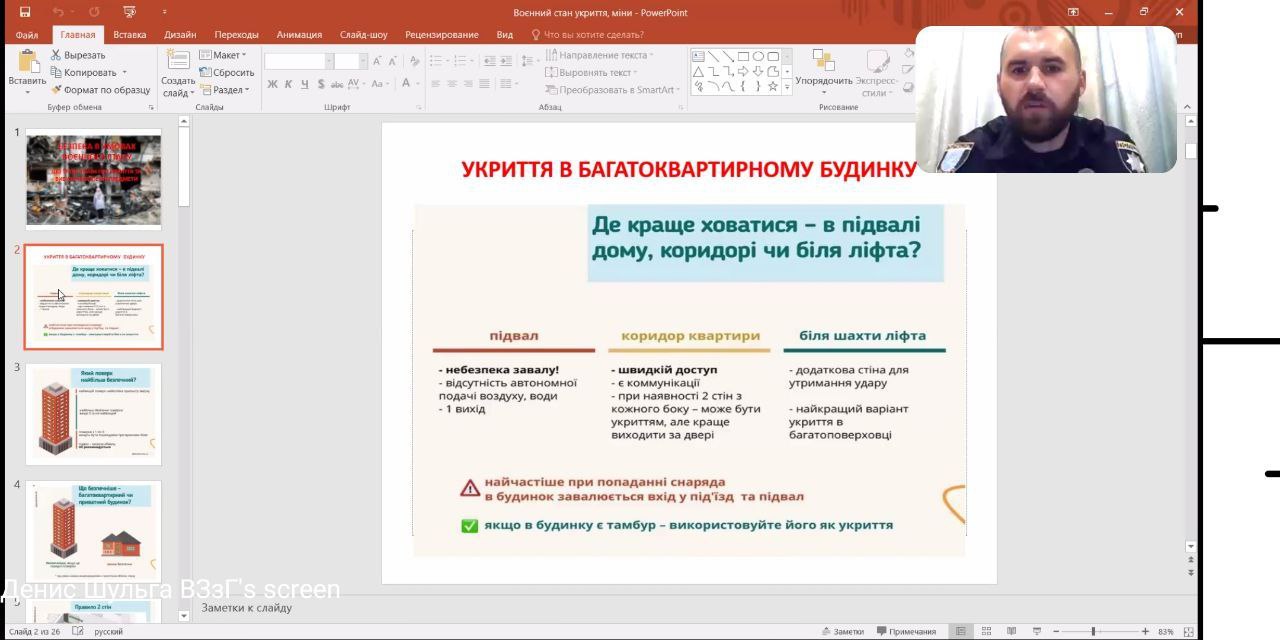Select slide 3 thumbnail with red building
The image size is (1280, 640).
pos(93,413)
